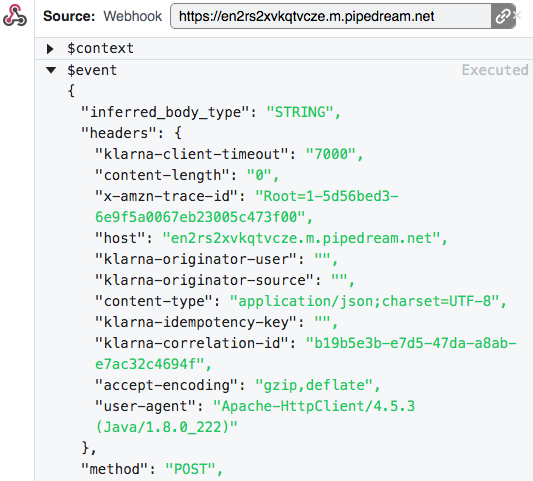
Task: Click the "POST" method value
Action: pyautogui.click(x=190, y=469)
